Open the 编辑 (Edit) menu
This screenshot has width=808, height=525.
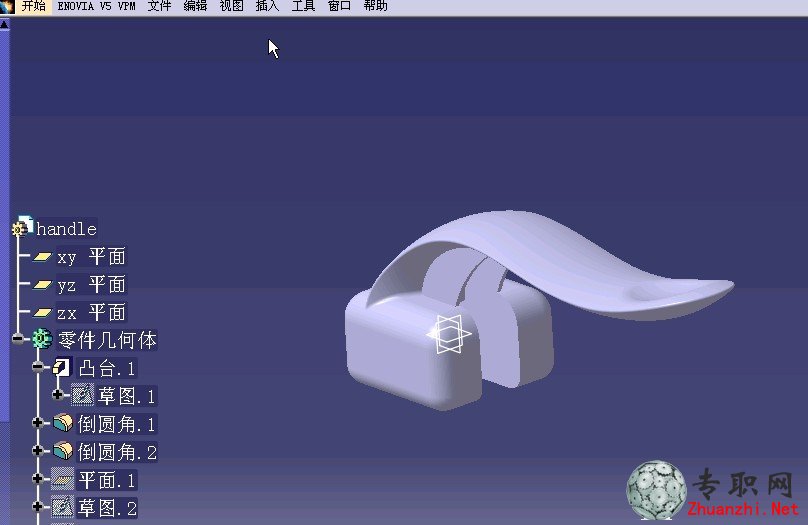[195, 6]
